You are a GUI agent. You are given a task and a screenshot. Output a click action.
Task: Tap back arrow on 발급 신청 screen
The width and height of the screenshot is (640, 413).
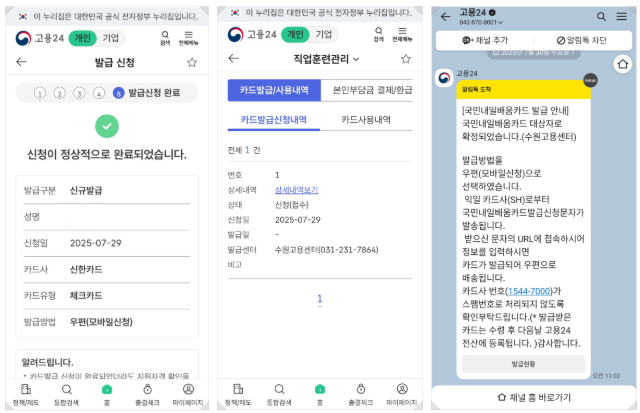click(21, 62)
